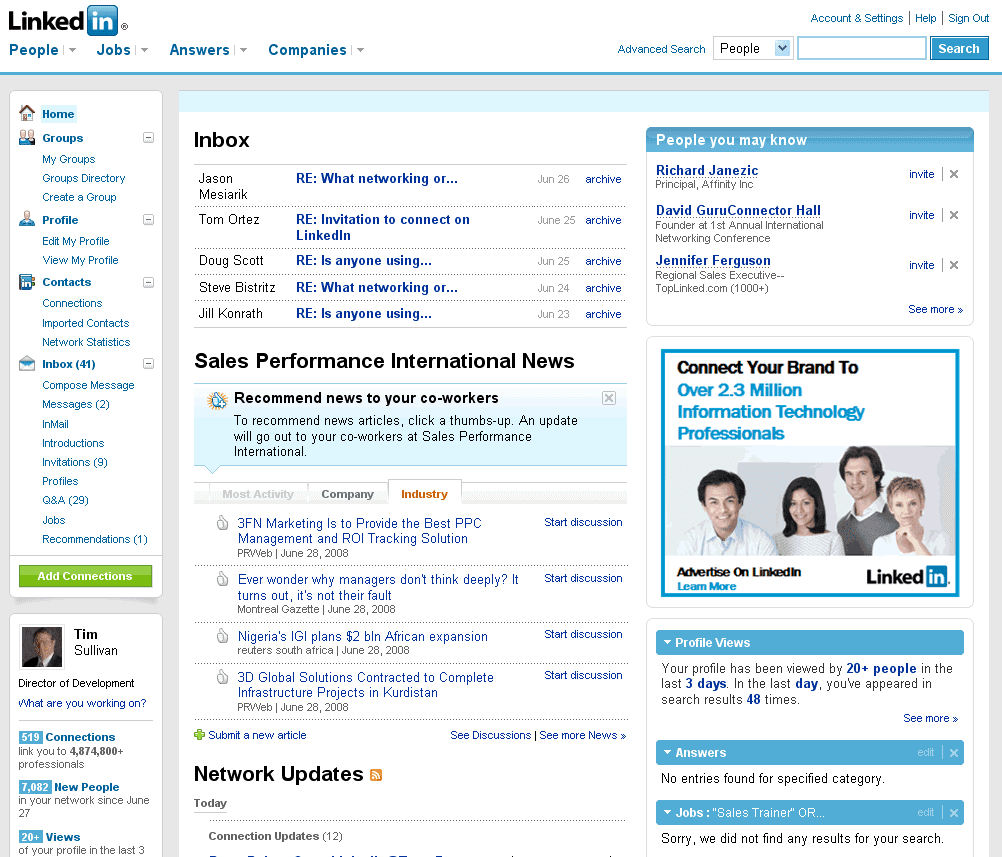Click the RSS feed icon beside Network Updates
This screenshot has width=1002, height=857.
coord(376,775)
